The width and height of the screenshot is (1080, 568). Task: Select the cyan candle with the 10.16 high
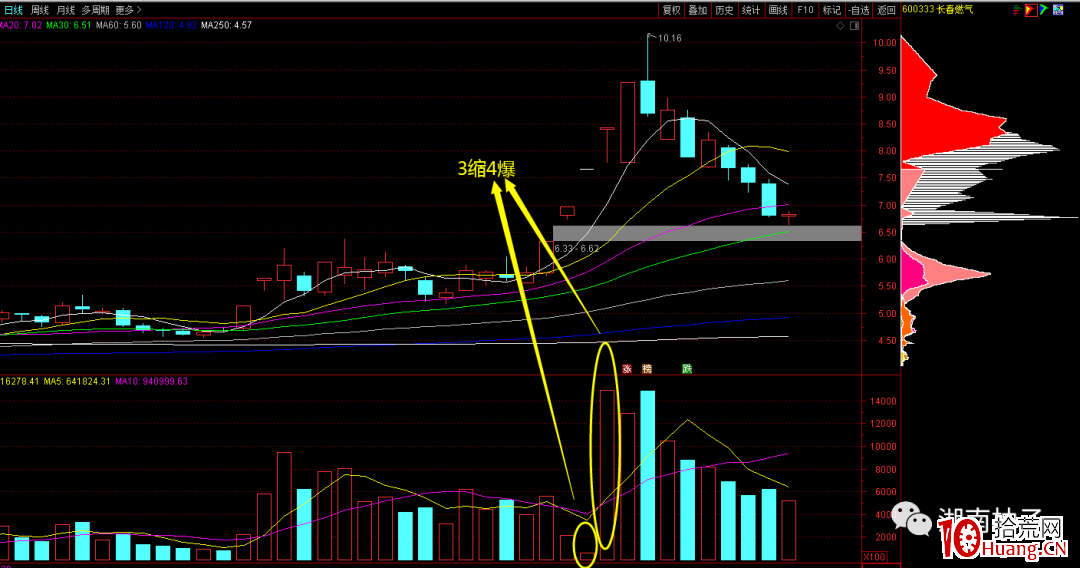(647, 96)
